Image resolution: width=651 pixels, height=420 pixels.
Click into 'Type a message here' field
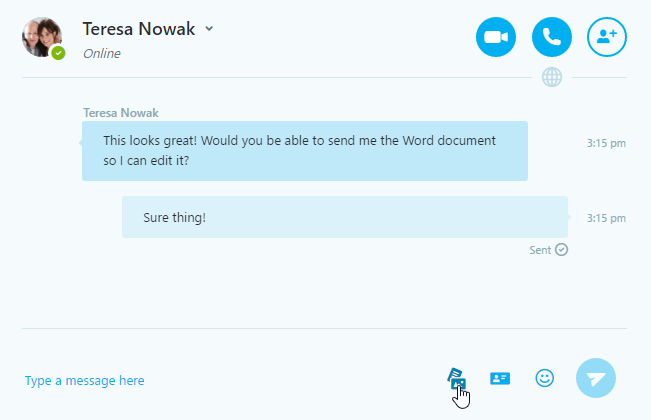point(85,381)
